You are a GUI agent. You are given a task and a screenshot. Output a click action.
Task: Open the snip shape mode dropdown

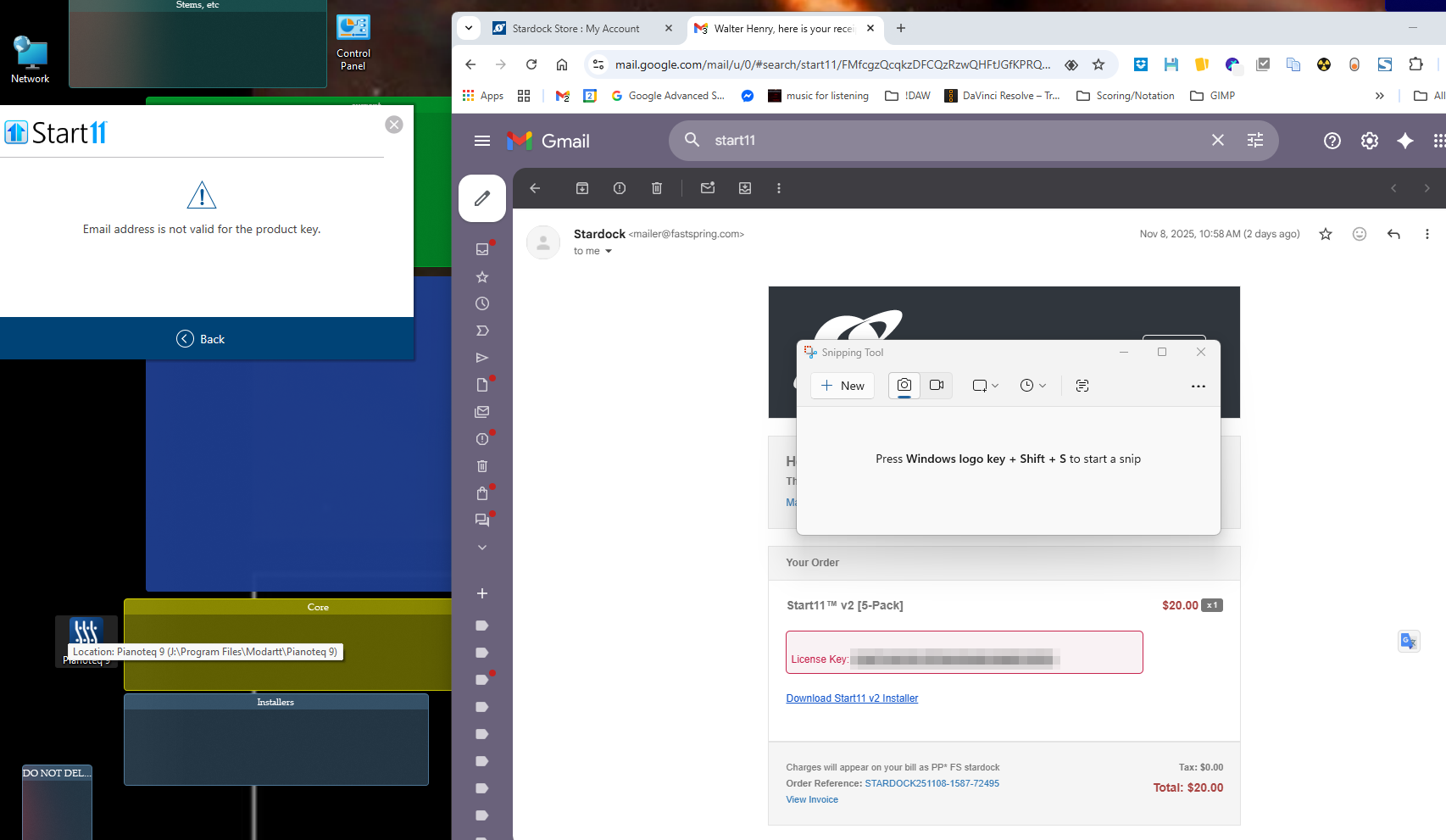click(x=985, y=386)
